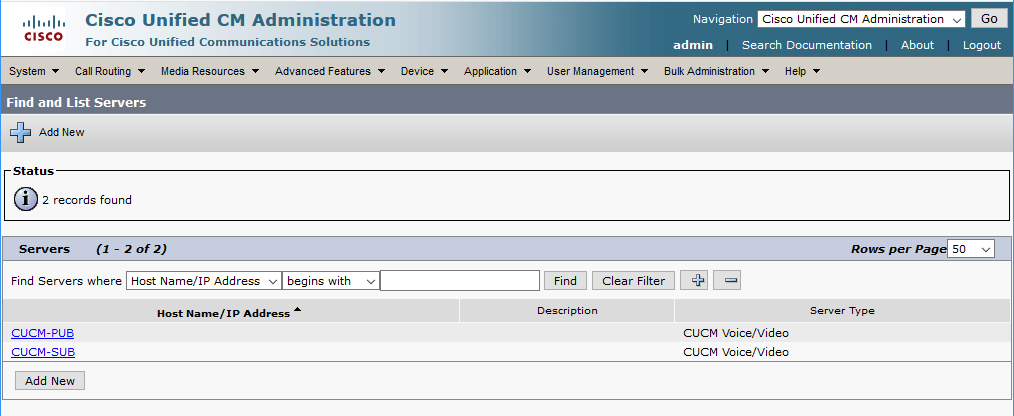Open the CUCM-SUB server link
The image size is (1014, 416).
[43, 352]
